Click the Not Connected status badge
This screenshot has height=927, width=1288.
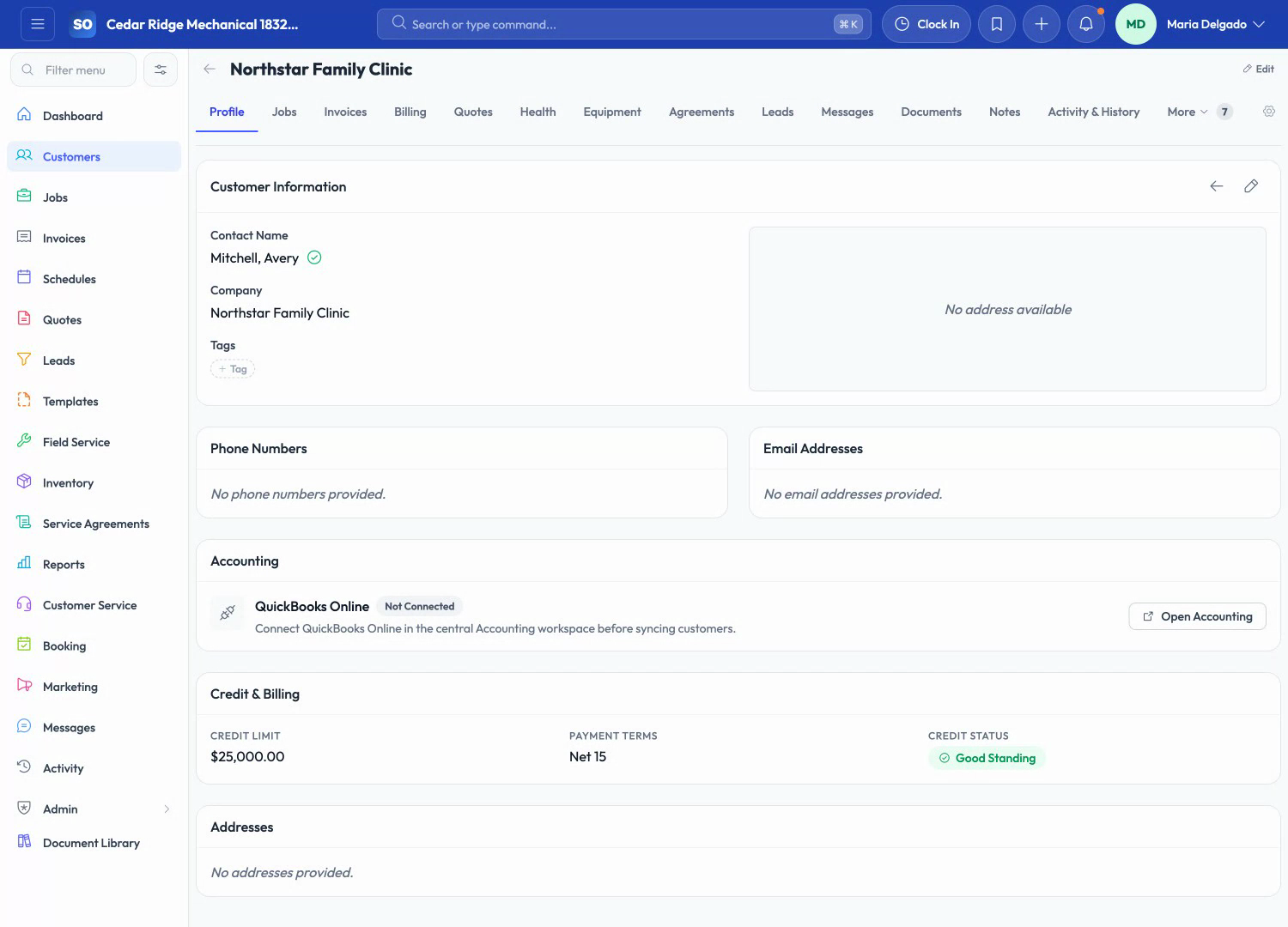pyautogui.click(x=419, y=606)
